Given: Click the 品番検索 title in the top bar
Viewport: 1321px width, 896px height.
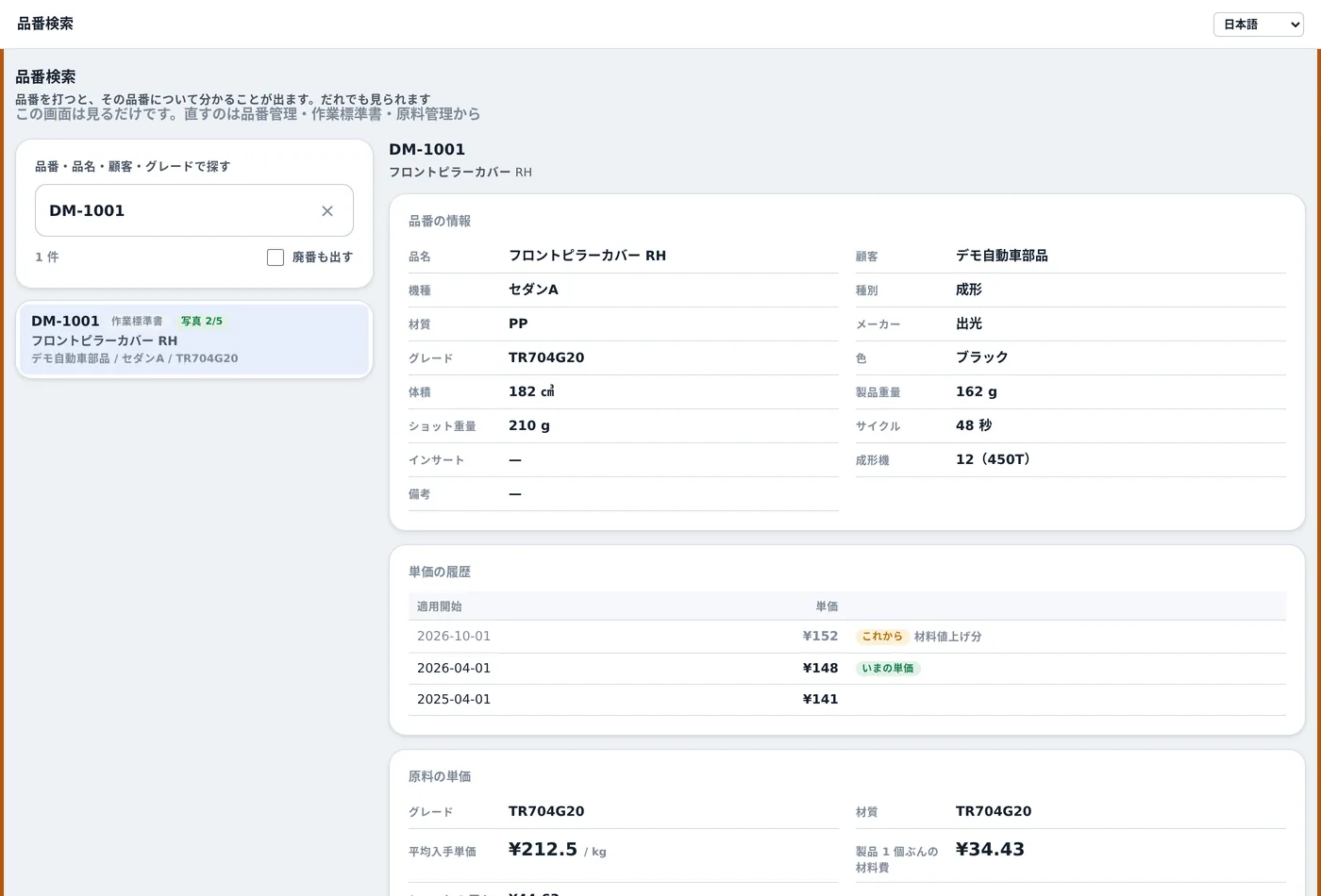Looking at the screenshot, I should [x=45, y=24].
